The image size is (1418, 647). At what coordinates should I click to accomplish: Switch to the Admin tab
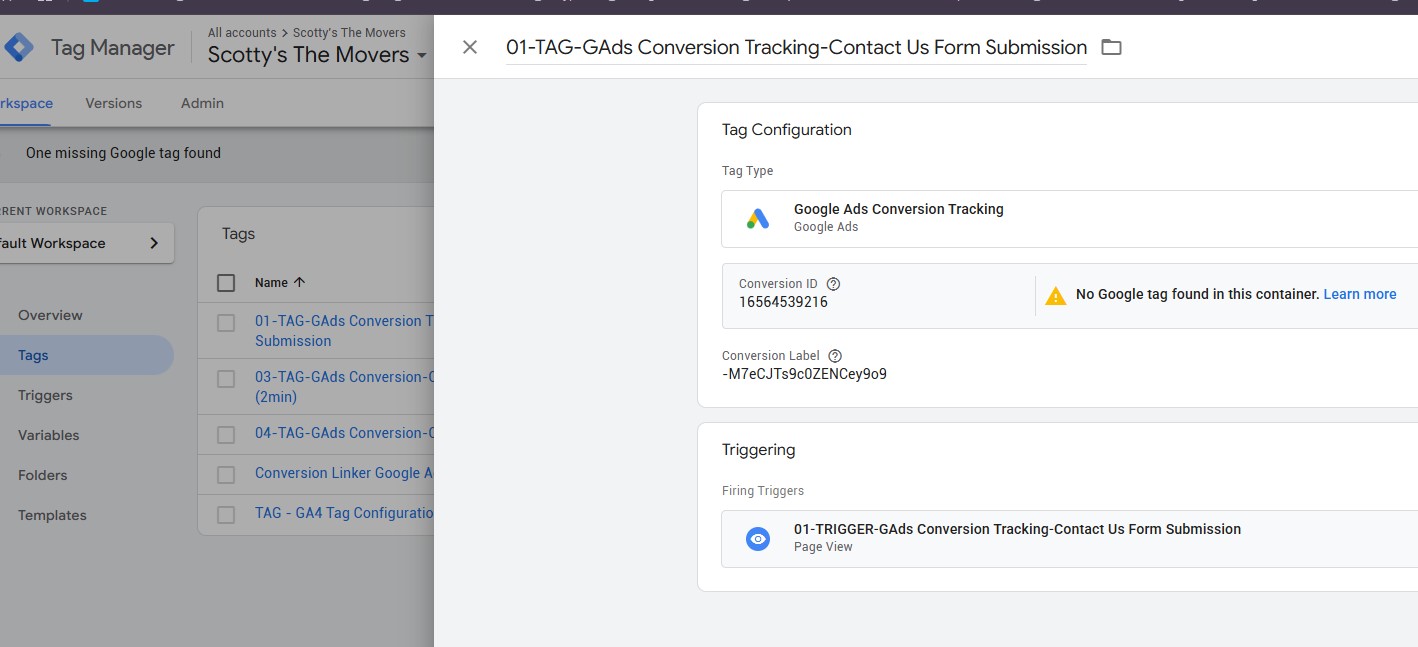tap(202, 103)
